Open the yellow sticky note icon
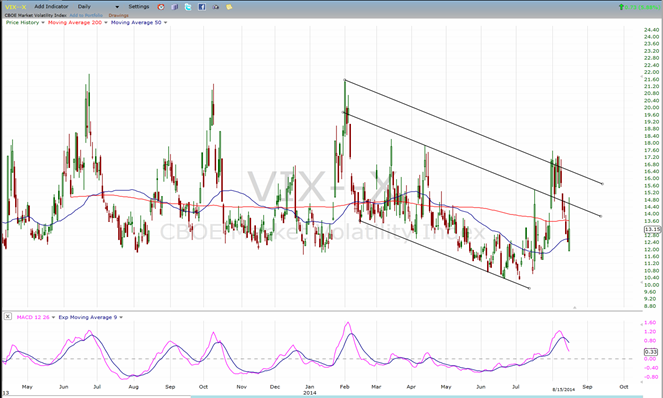Viewport: 663px width, 398px height. tap(229, 7)
